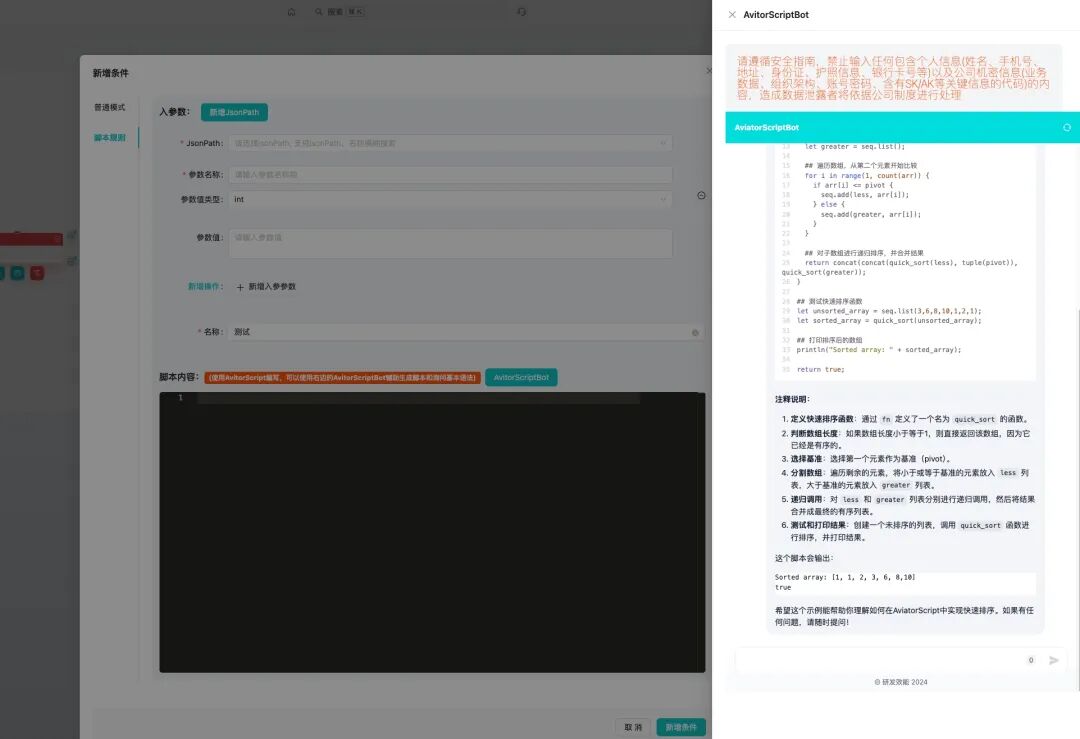
Task: Open the 参数值类型 dropdown showing int
Action: [x=450, y=199]
